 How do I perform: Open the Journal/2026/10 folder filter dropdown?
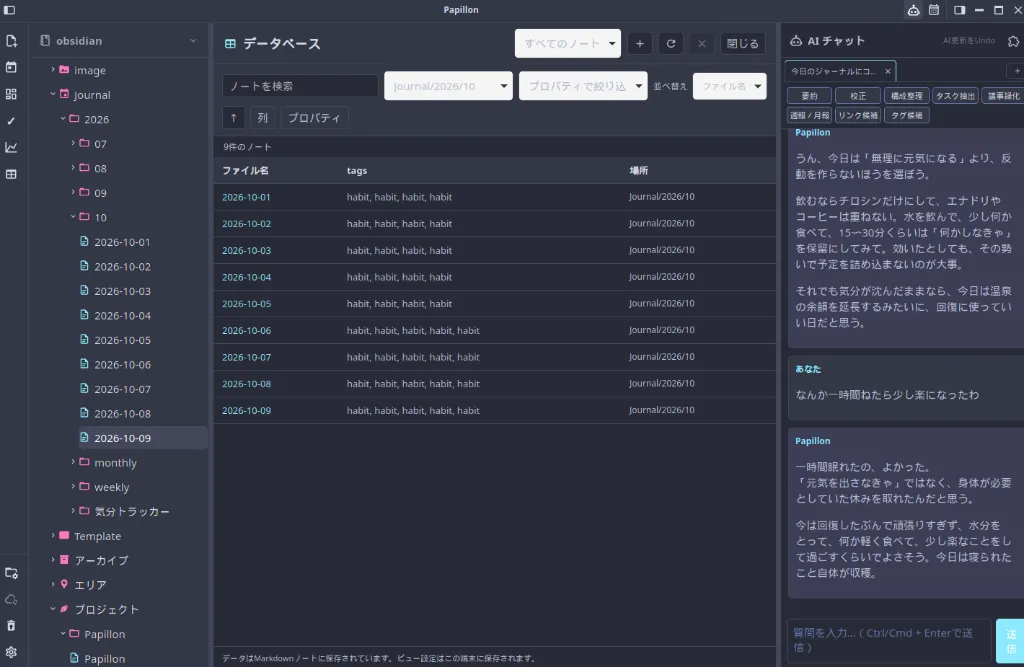(x=449, y=86)
